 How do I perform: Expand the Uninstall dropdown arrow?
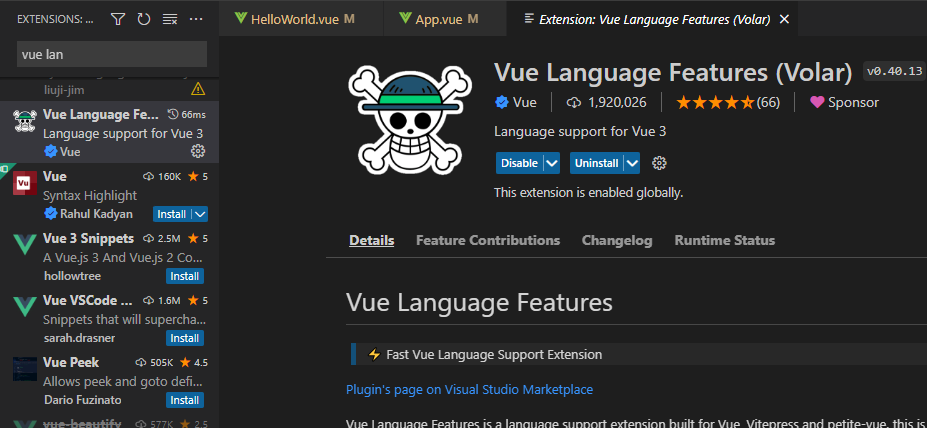tap(632, 163)
